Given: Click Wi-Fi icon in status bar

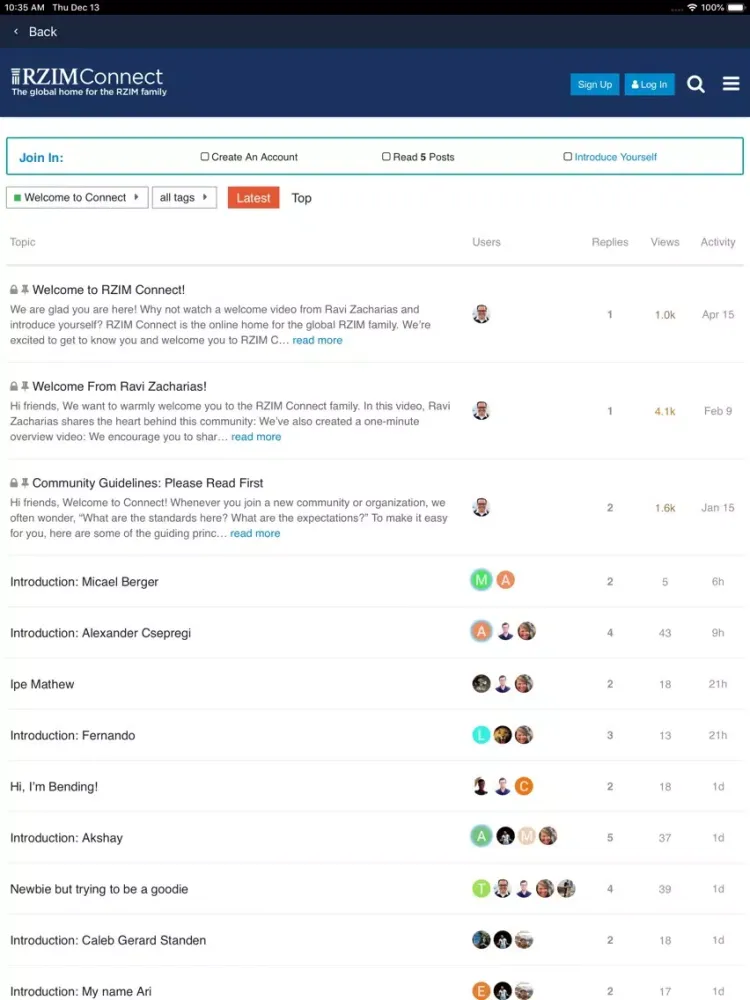Looking at the screenshot, I should coord(692,8).
